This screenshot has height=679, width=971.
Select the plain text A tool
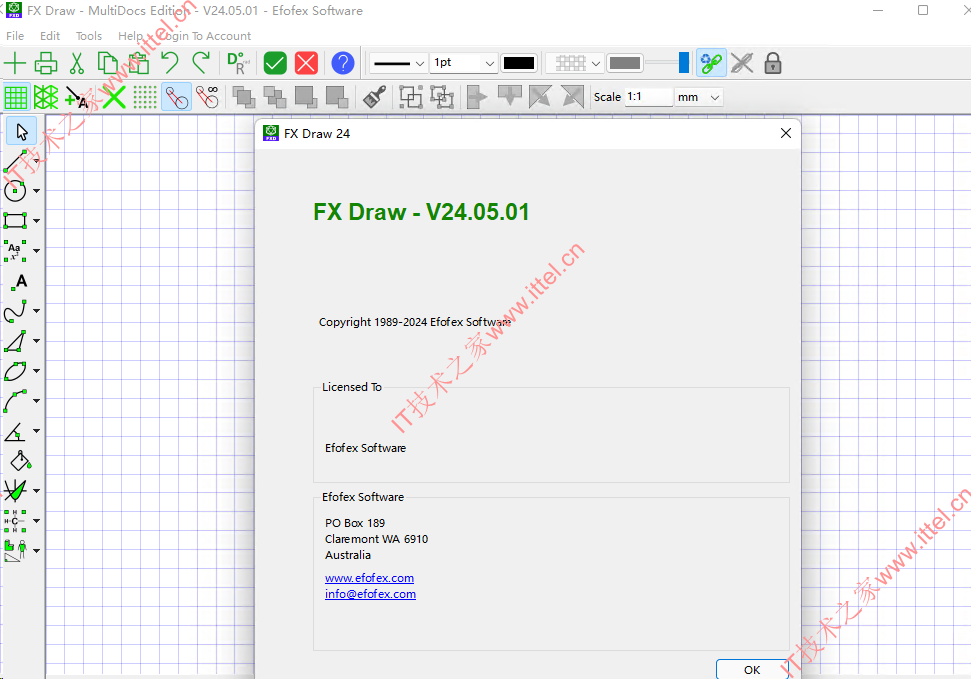(20, 282)
